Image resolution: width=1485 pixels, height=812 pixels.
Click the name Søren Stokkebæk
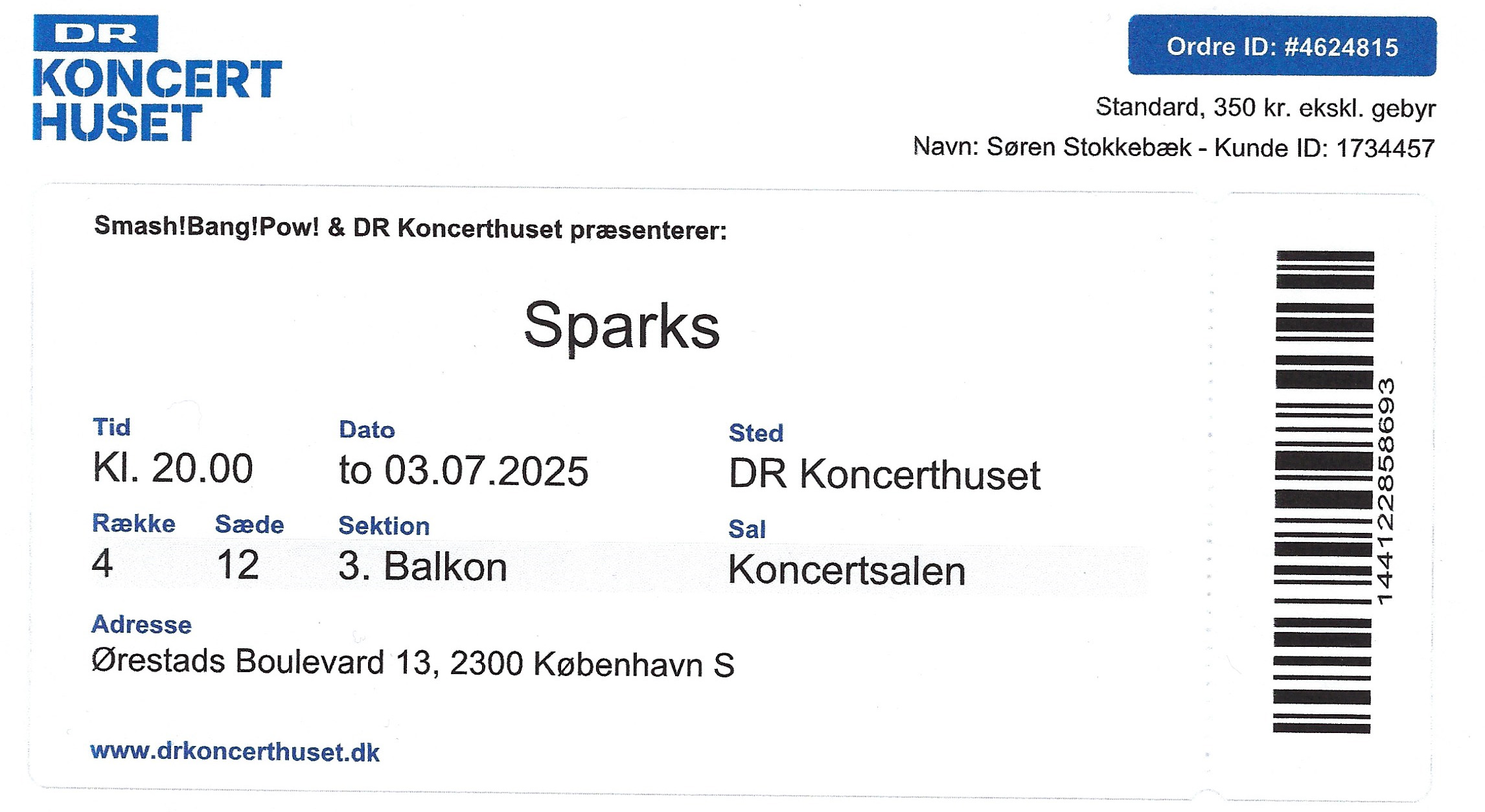pos(1088,148)
